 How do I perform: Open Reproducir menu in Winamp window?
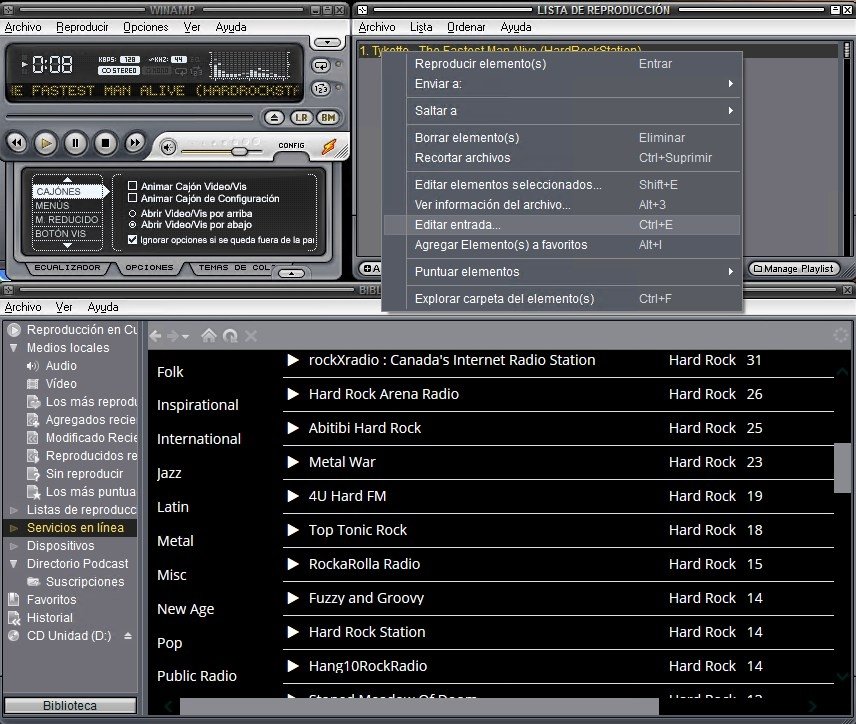82,27
